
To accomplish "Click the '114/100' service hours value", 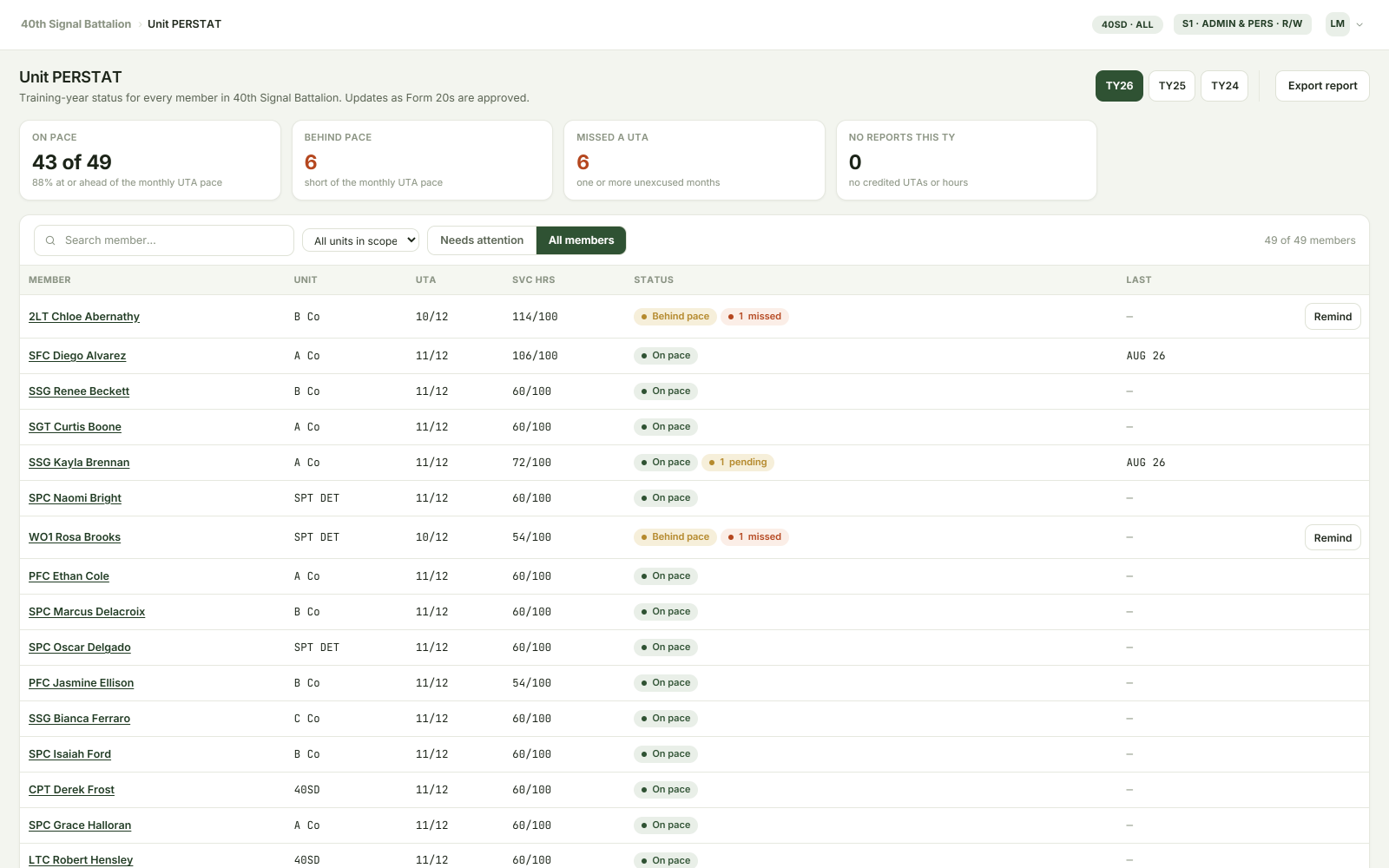I will pos(535,317).
